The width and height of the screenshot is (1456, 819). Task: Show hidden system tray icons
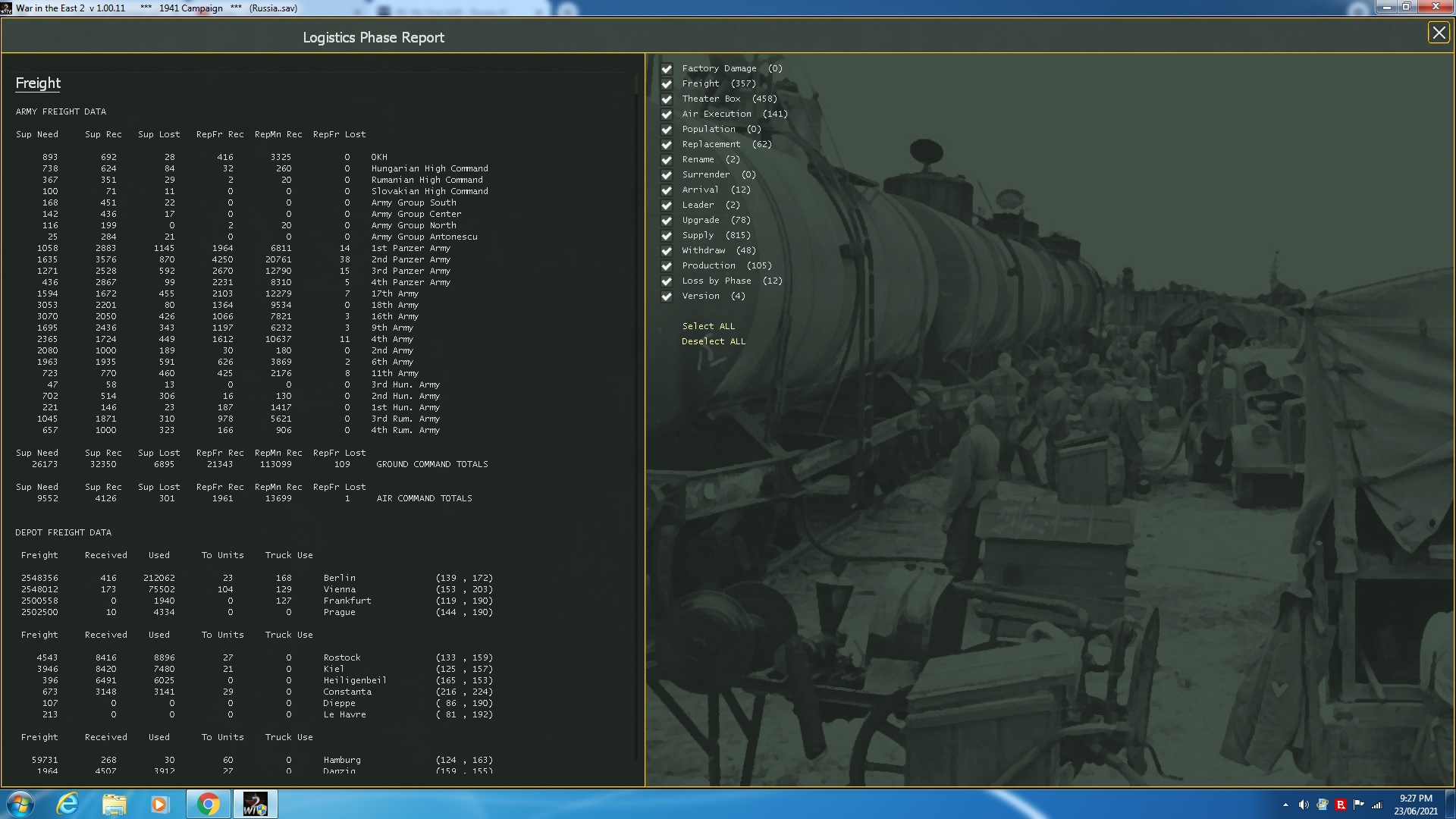[x=1285, y=805]
